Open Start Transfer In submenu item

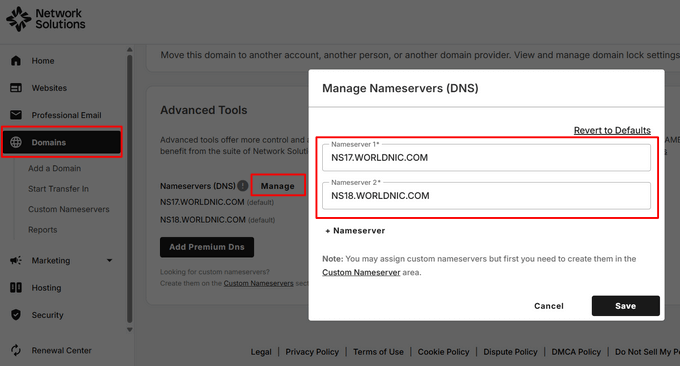[59, 189]
